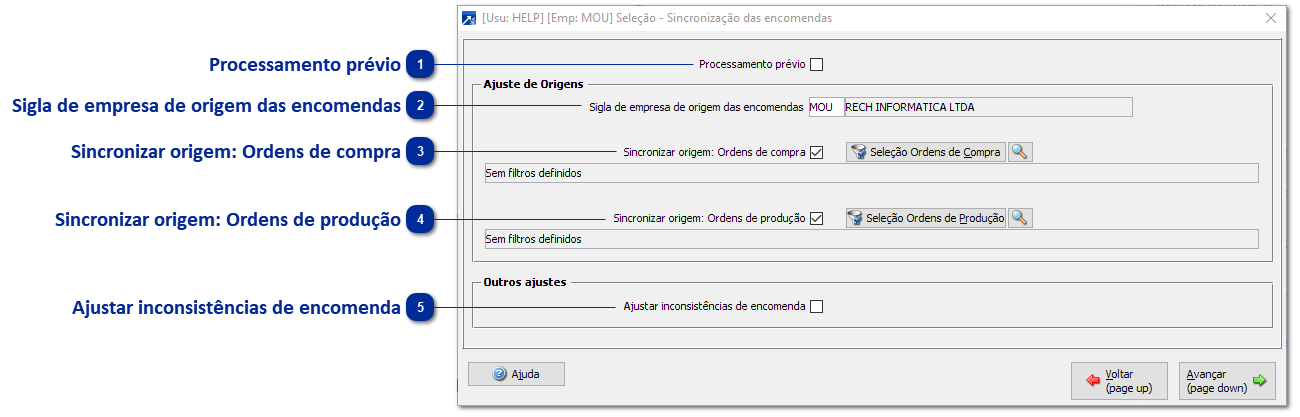The height and width of the screenshot is (417, 1300).
Task: Proceed with the Avançar button
Action: pos(1226,380)
